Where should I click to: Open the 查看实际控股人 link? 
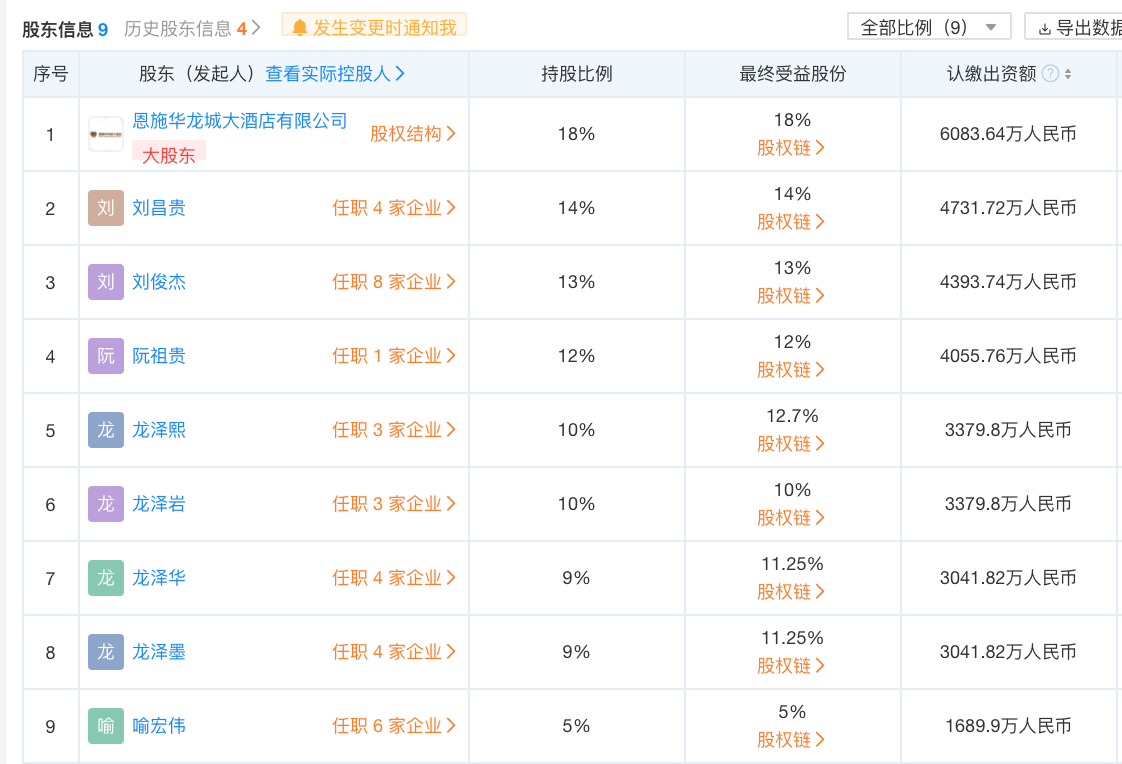pyautogui.click(x=335, y=74)
